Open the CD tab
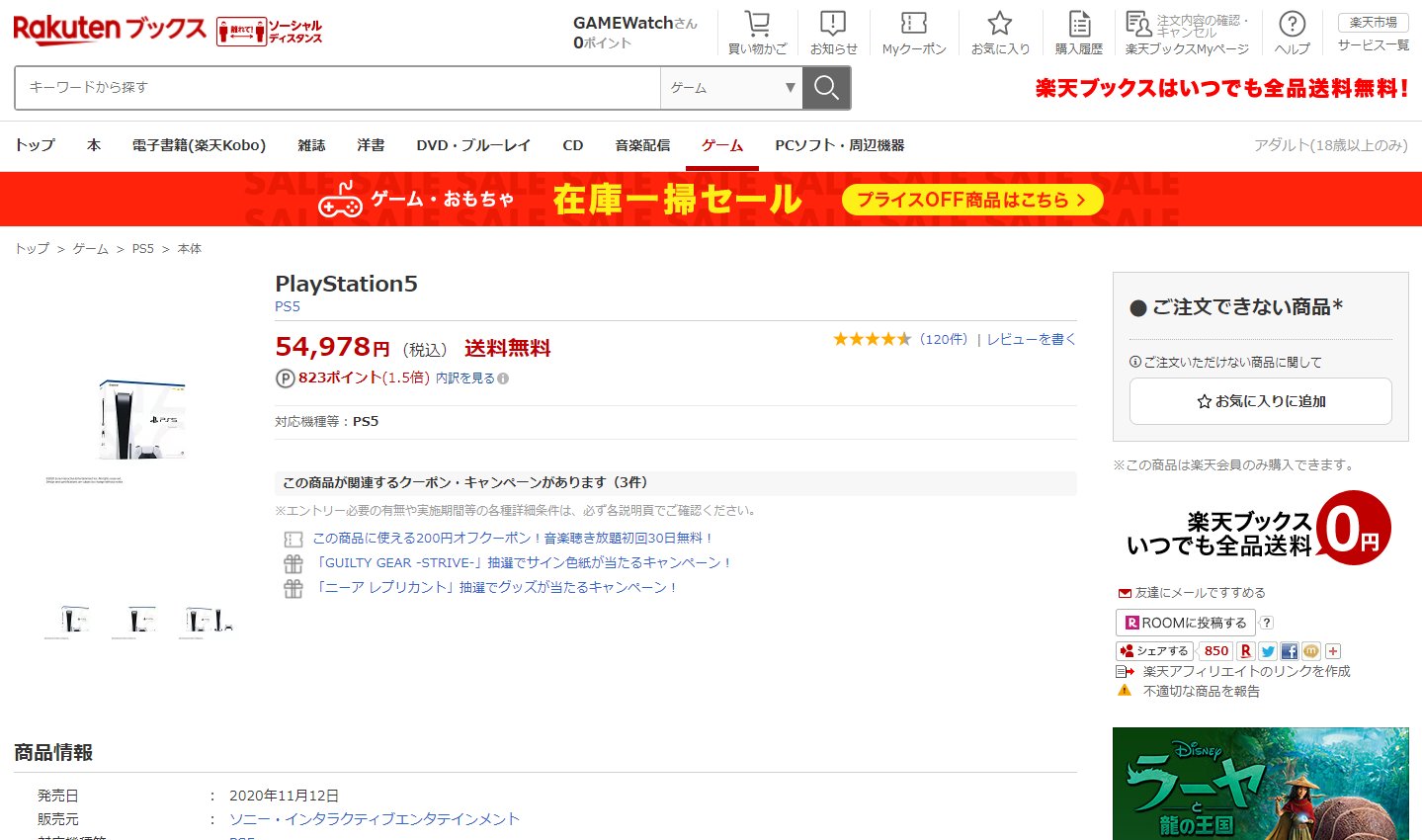The image size is (1422, 840). [x=573, y=145]
